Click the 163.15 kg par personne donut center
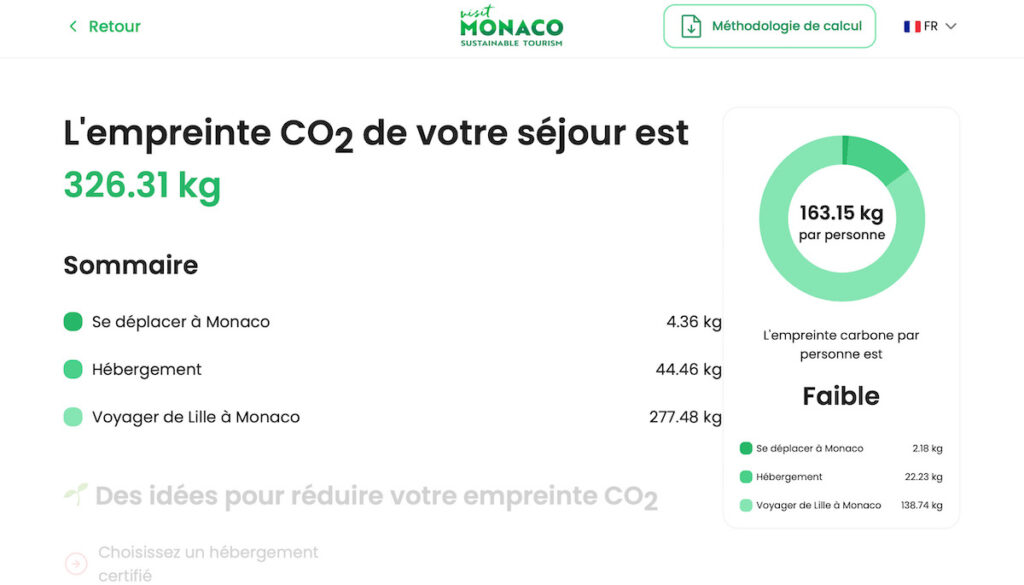This screenshot has width=1024, height=585. 842,222
